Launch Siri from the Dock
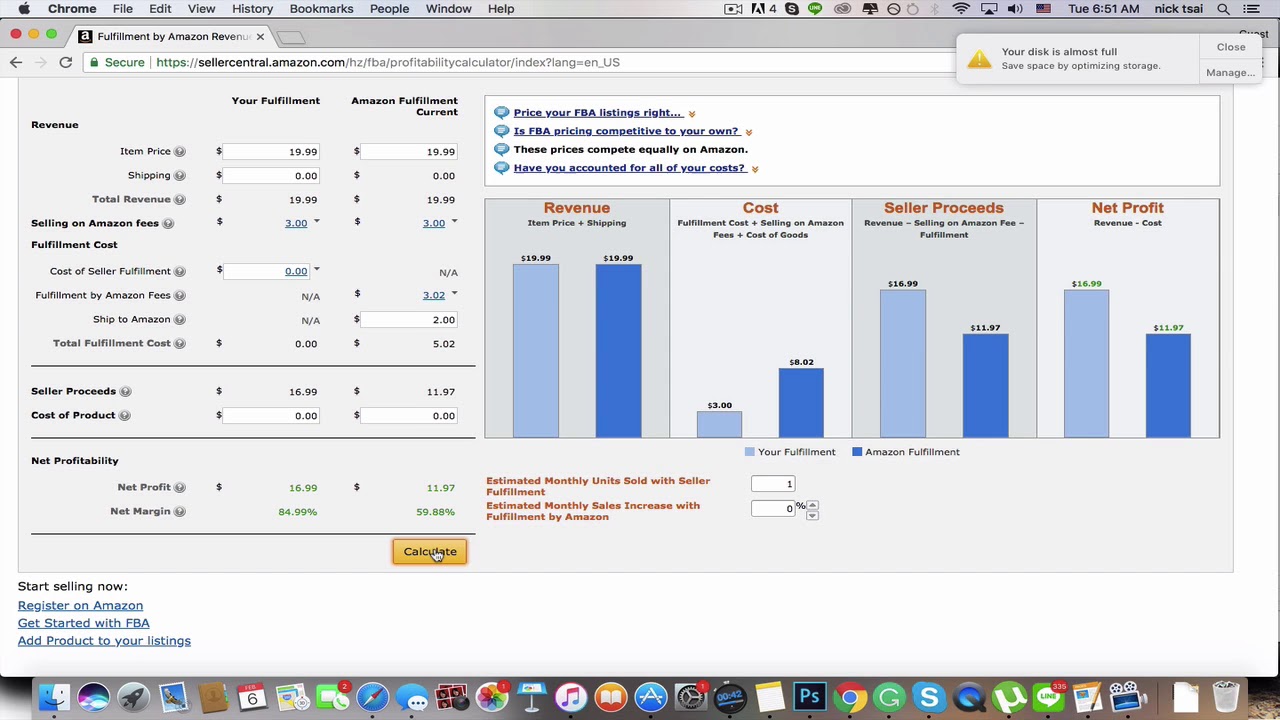Screen dimensions: 1280x720 click(x=93, y=696)
